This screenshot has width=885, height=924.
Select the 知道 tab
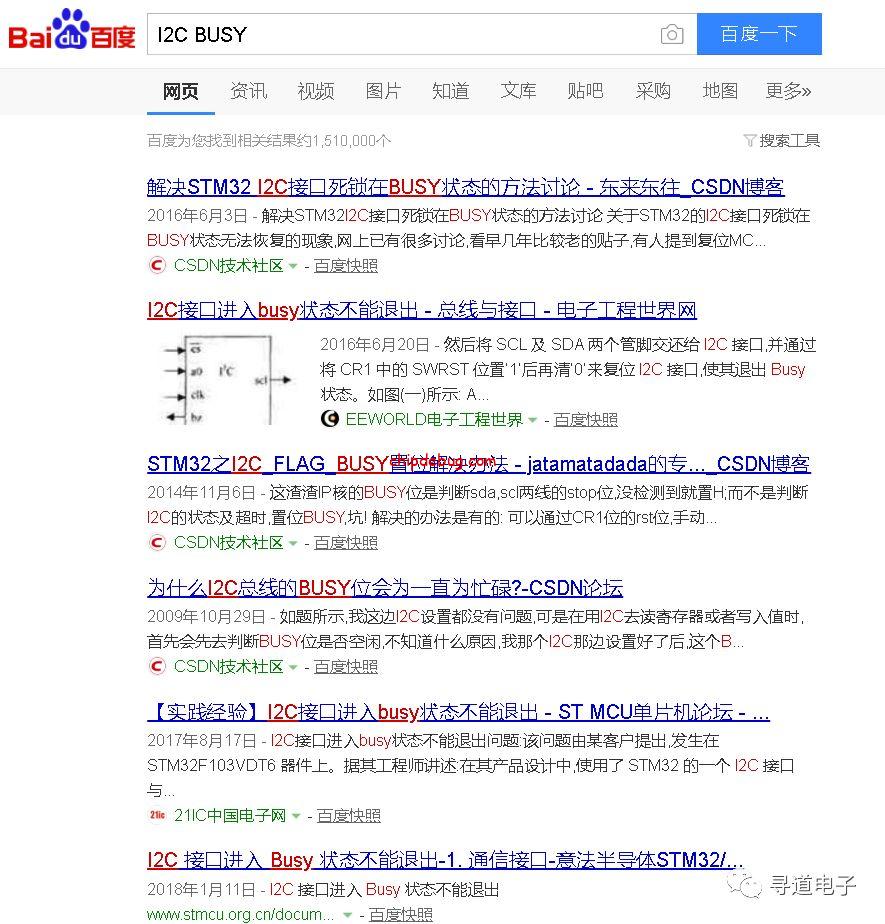point(450,91)
